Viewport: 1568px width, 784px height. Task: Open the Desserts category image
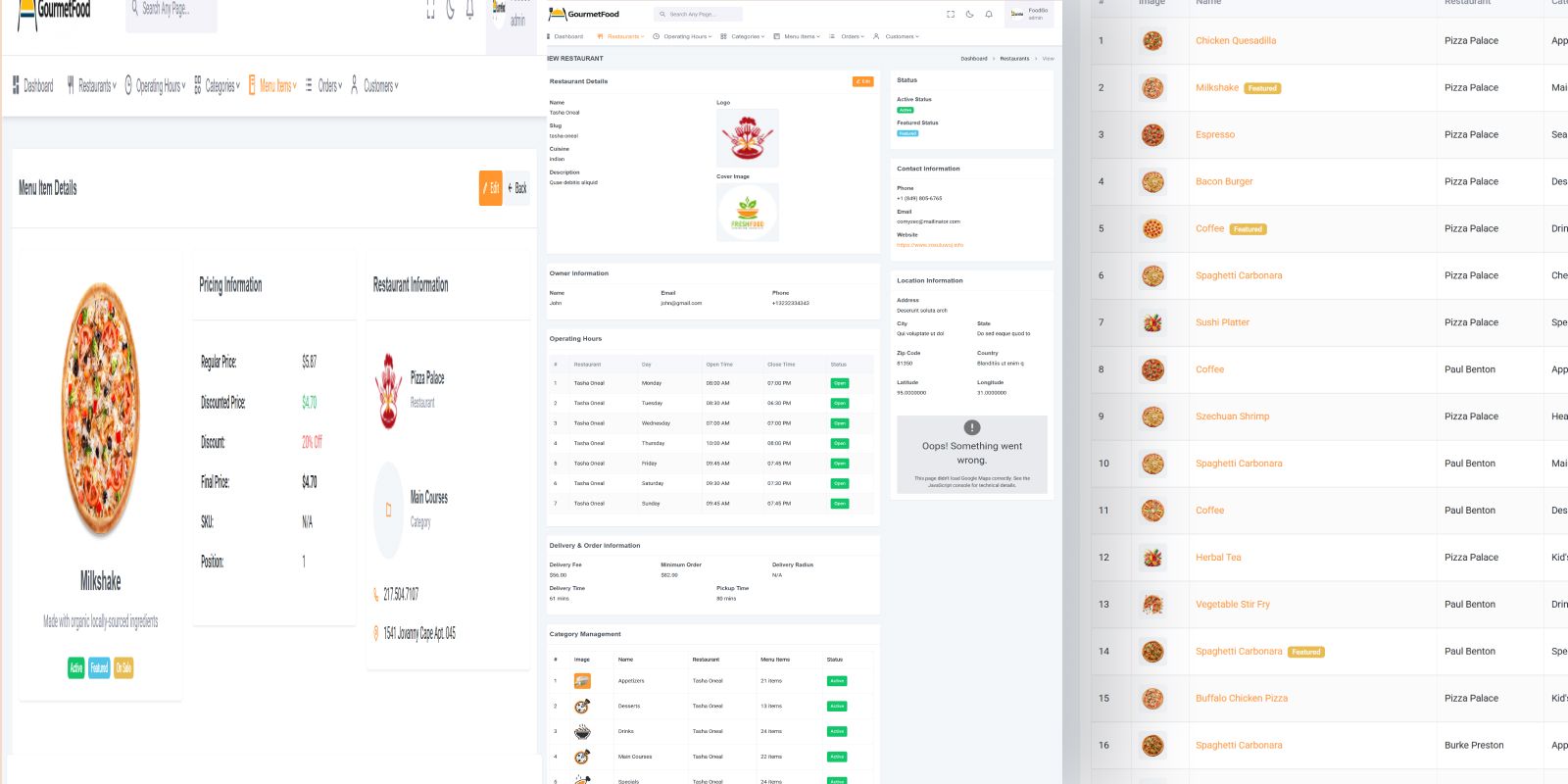(582, 707)
